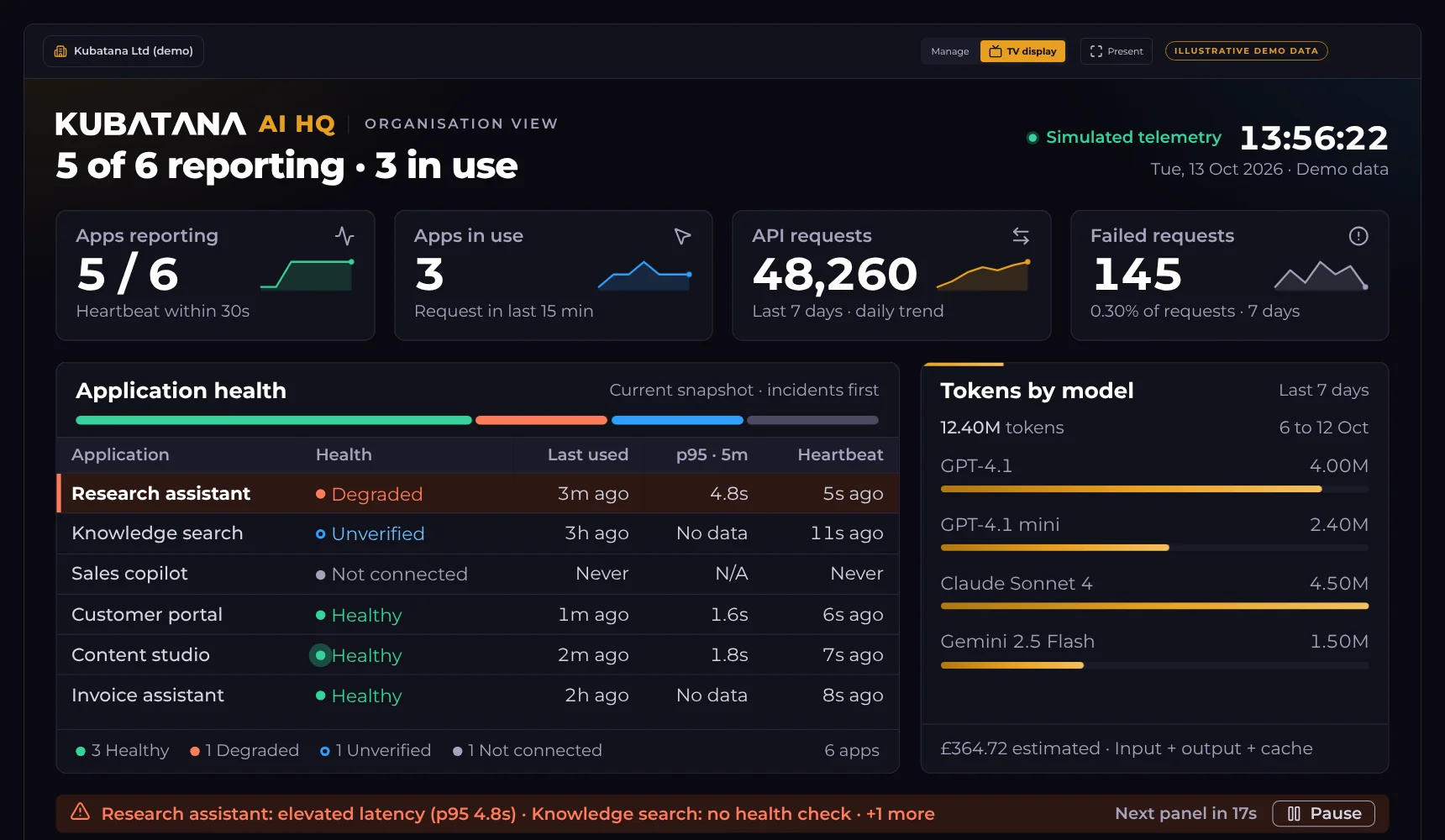Click the cursor icon on Apps in use card

(682, 236)
